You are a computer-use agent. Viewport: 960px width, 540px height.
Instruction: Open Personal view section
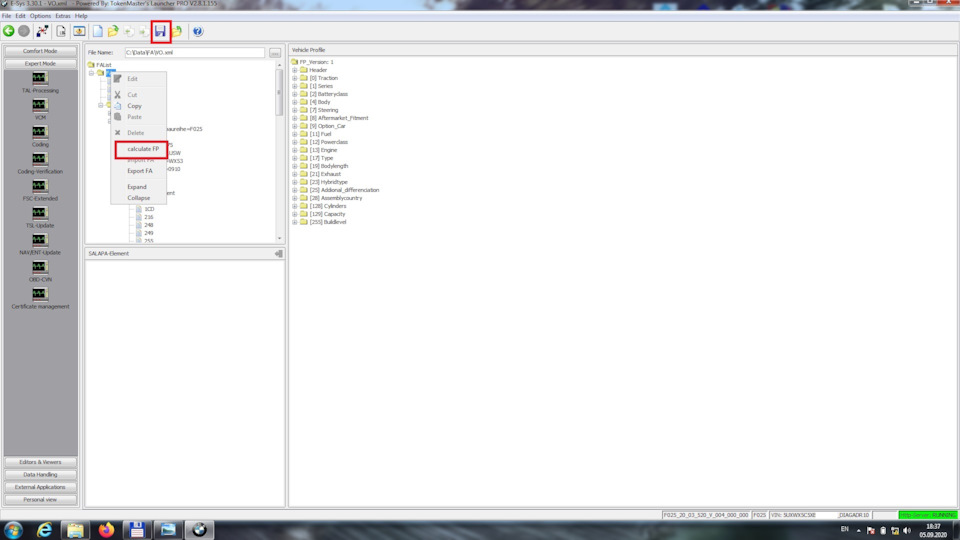click(40, 500)
